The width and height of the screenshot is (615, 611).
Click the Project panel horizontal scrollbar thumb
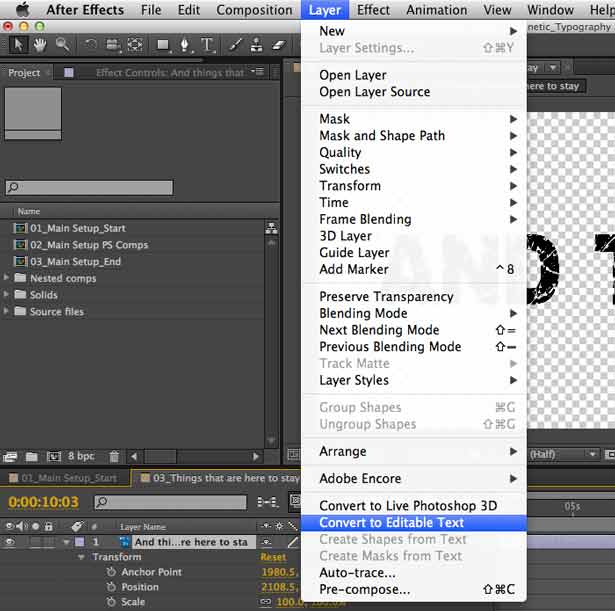pos(160,456)
